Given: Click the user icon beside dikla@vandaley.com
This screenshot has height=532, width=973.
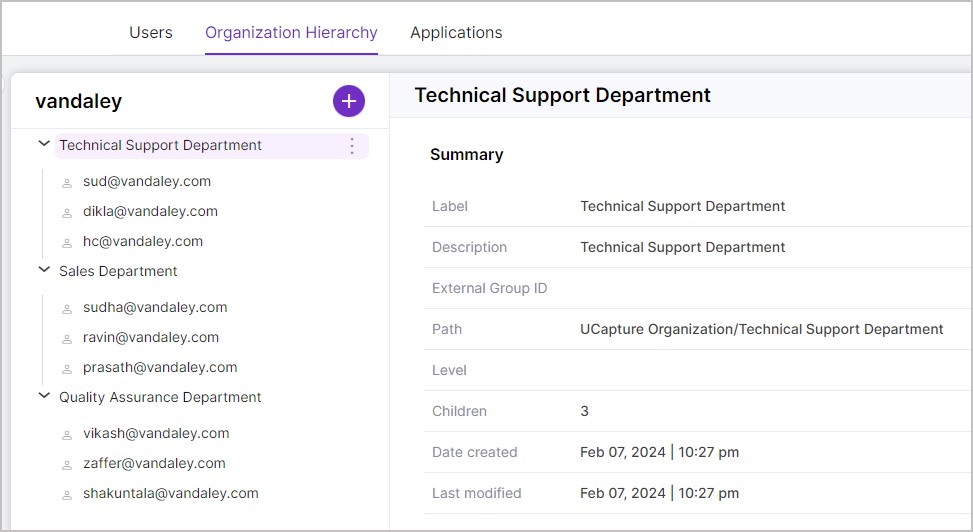Looking at the screenshot, I should pos(67,213).
